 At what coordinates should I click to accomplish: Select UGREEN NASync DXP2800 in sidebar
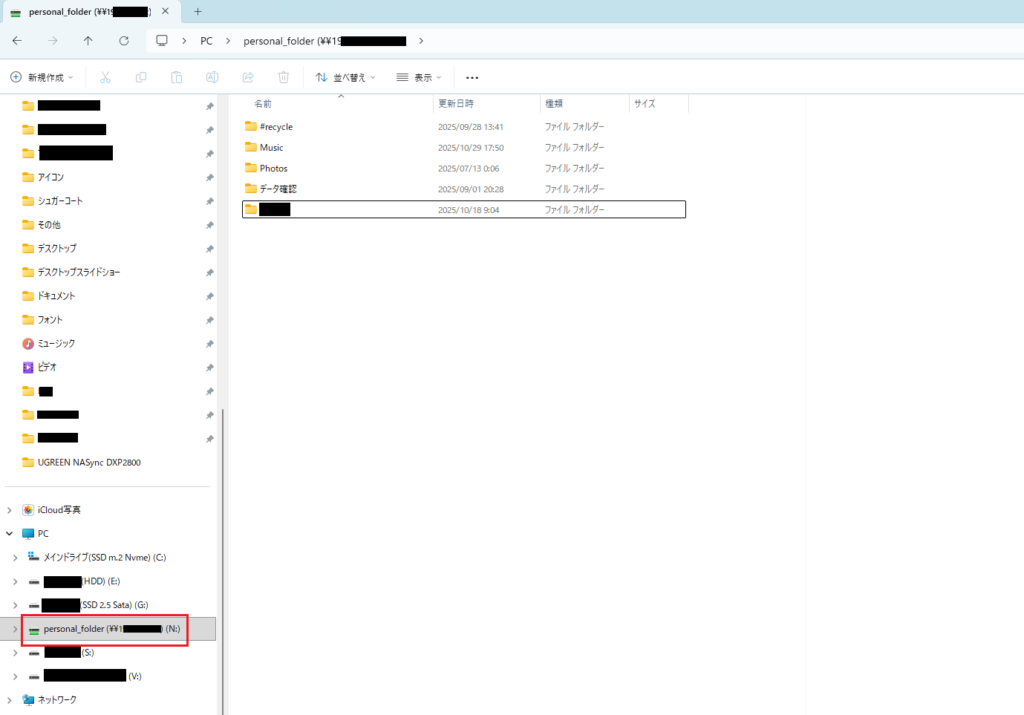click(x=96, y=462)
